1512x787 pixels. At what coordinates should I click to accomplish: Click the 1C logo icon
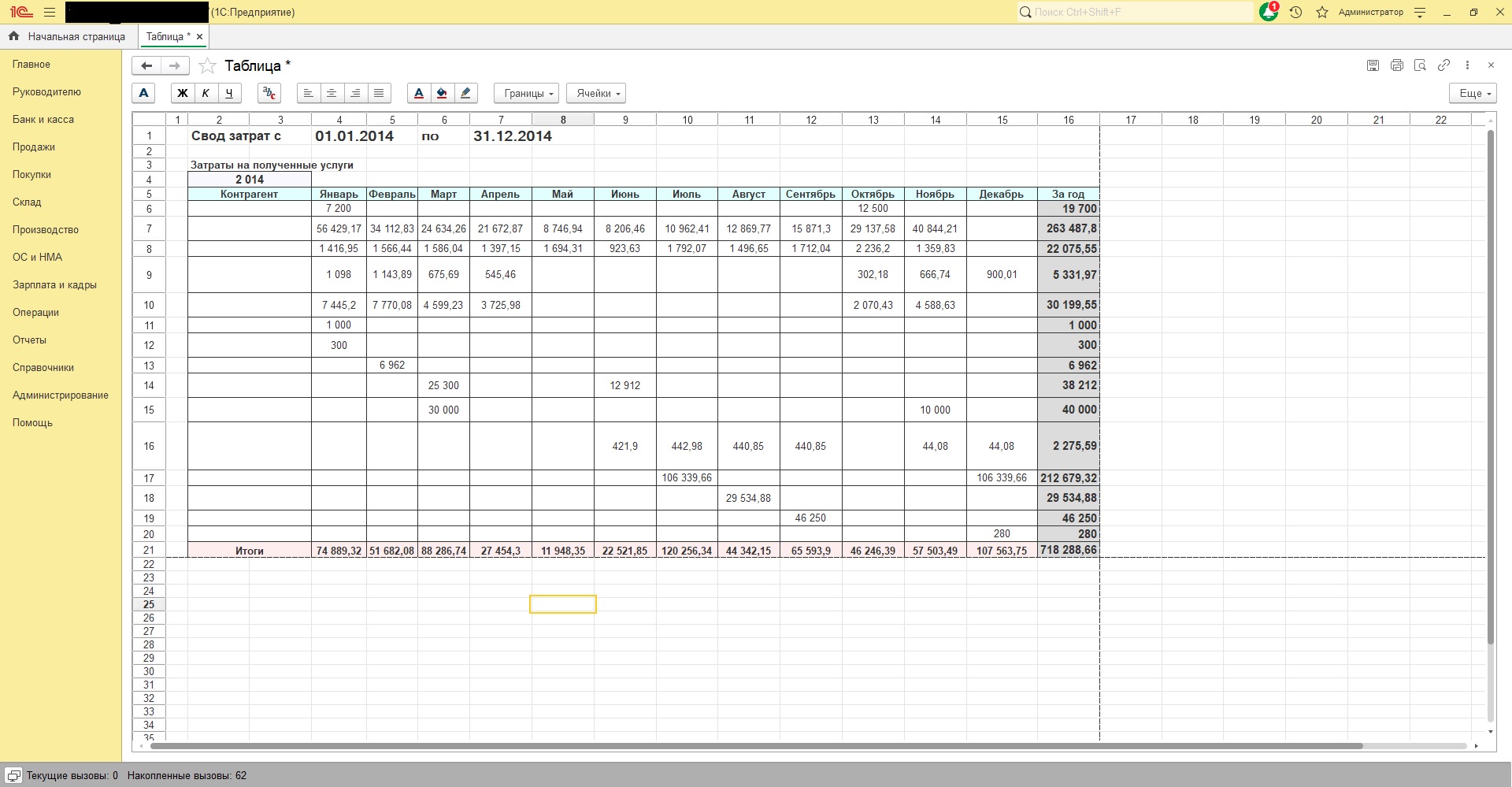click(x=21, y=13)
